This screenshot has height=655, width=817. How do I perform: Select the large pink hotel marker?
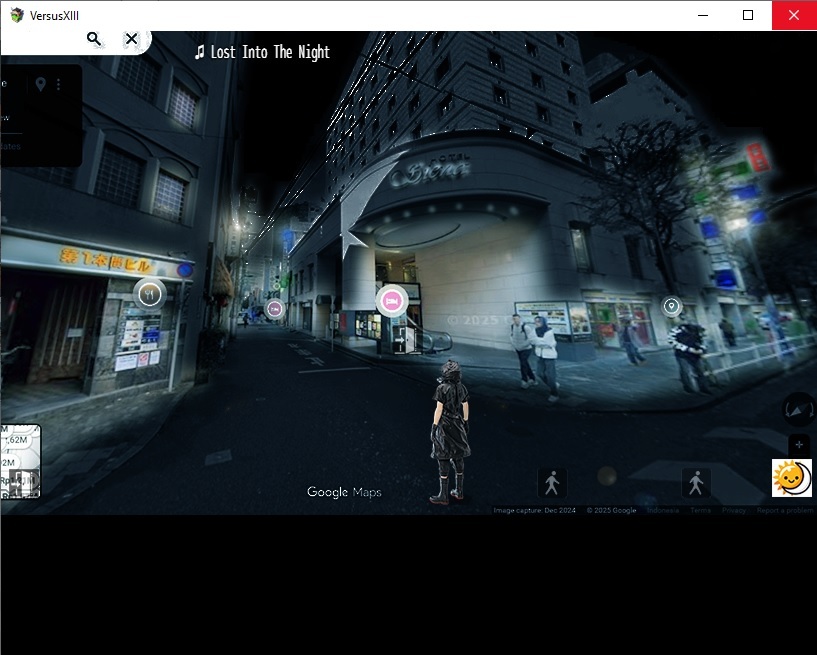click(392, 300)
